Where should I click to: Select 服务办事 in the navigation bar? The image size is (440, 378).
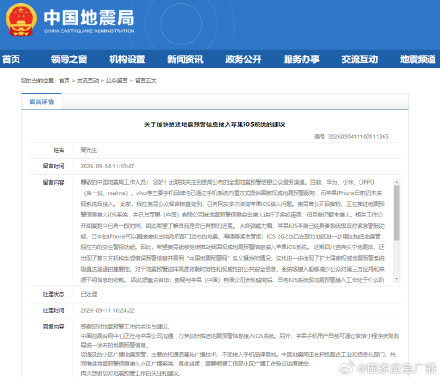pyautogui.click(x=302, y=59)
